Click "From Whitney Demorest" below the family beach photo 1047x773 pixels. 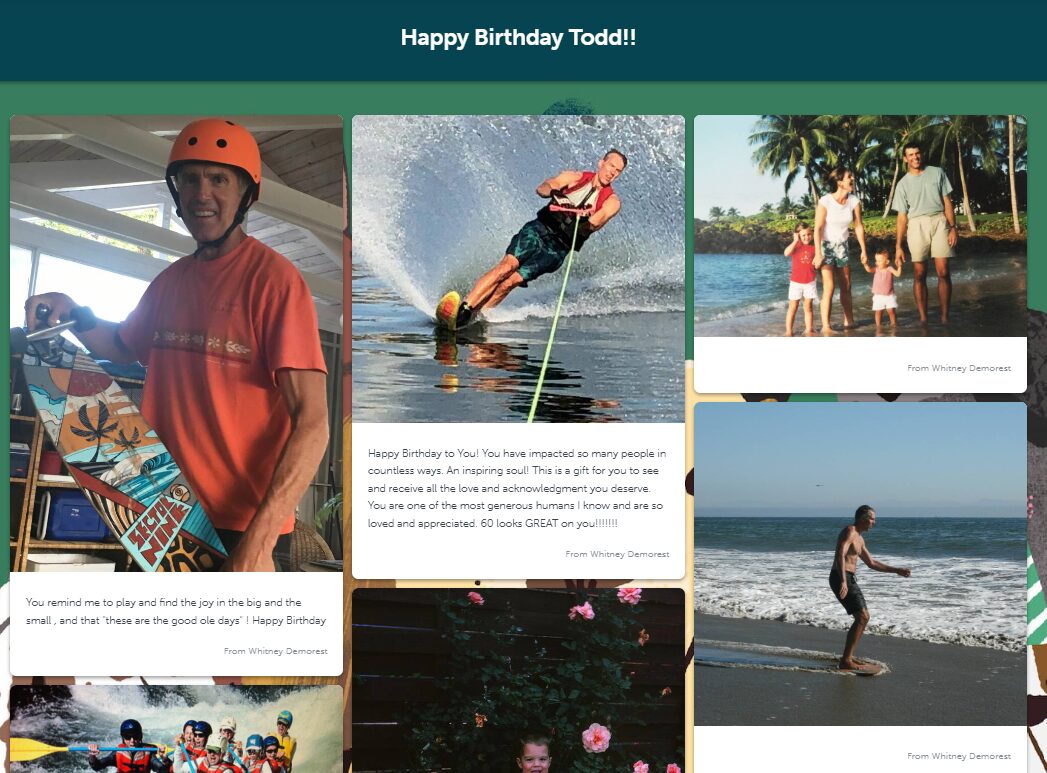pyautogui.click(x=959, y=368)
